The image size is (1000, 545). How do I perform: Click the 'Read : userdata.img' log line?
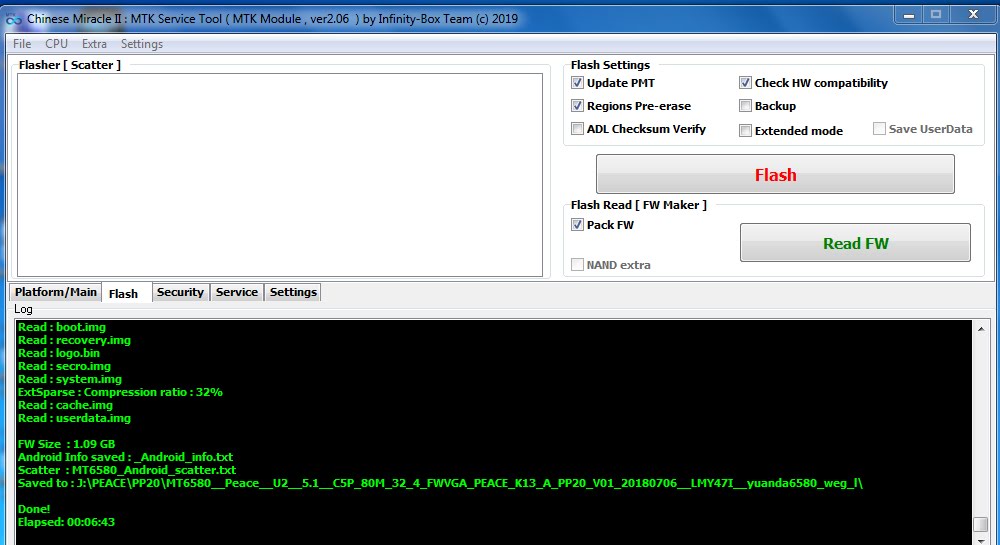tap(74, 418)
